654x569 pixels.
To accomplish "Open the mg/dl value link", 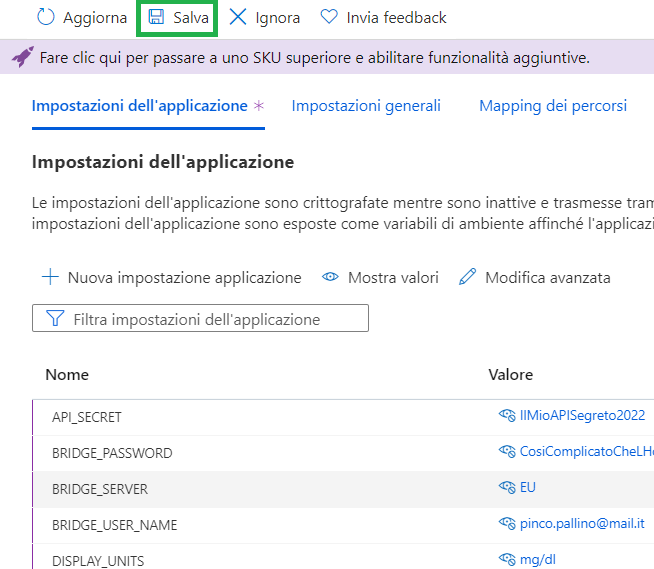I will (538, 559).
